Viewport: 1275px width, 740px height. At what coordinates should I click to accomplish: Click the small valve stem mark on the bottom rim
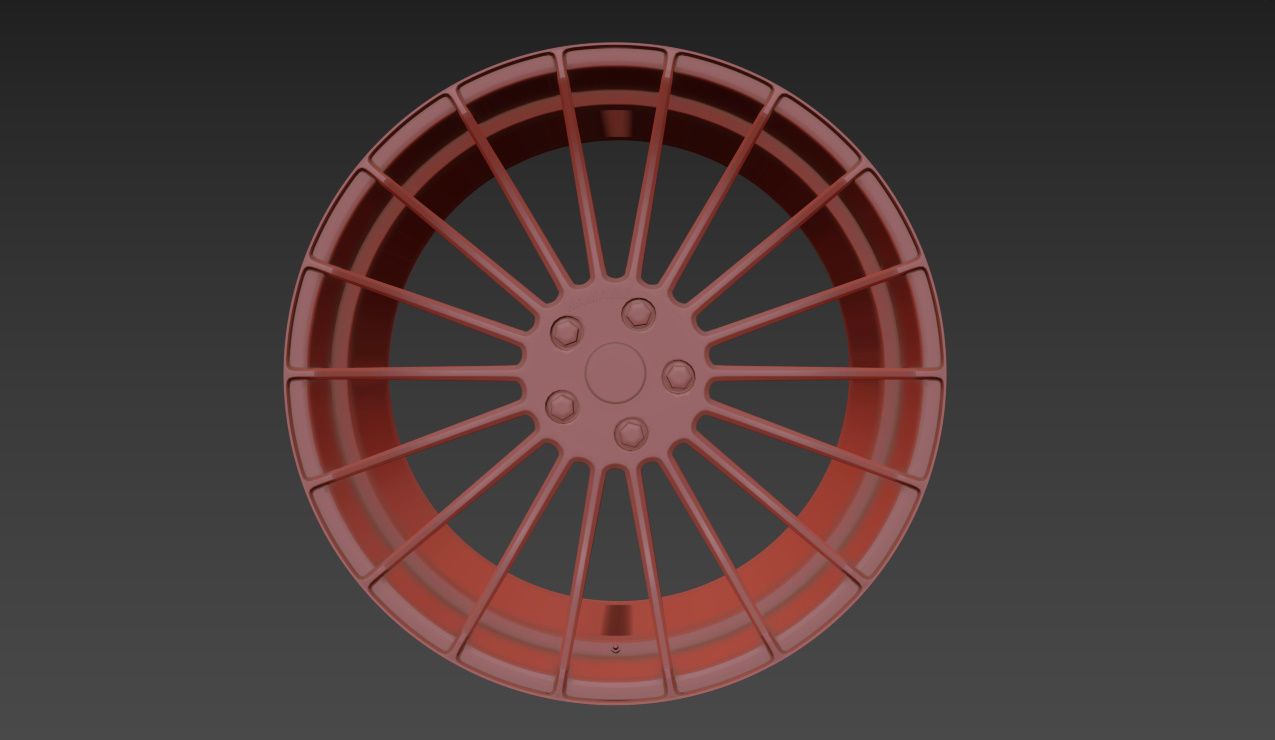coord(616,649)
